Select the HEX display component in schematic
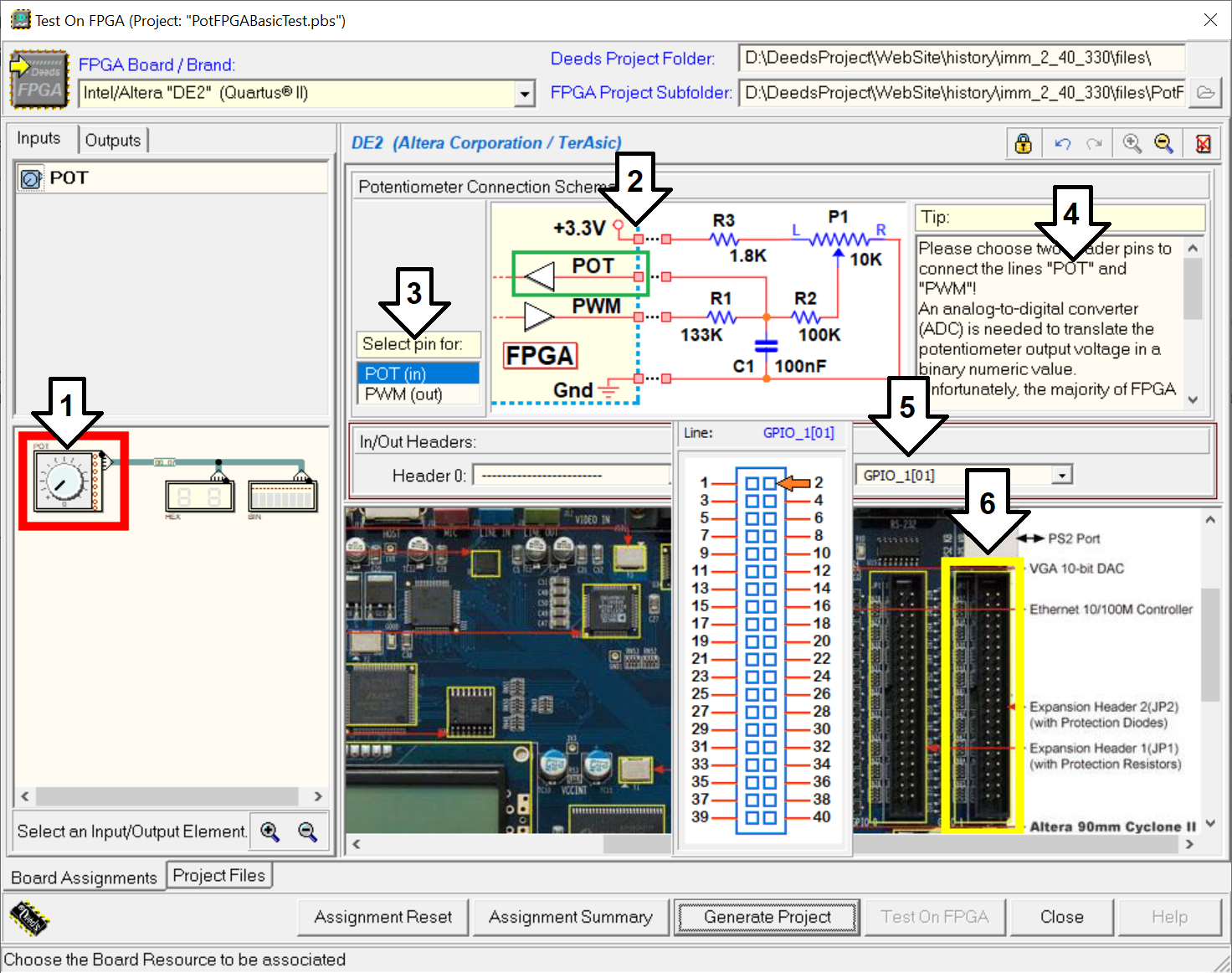This screenshot has width=1232, height=973. pyautogui.click(x=199, y=496)
